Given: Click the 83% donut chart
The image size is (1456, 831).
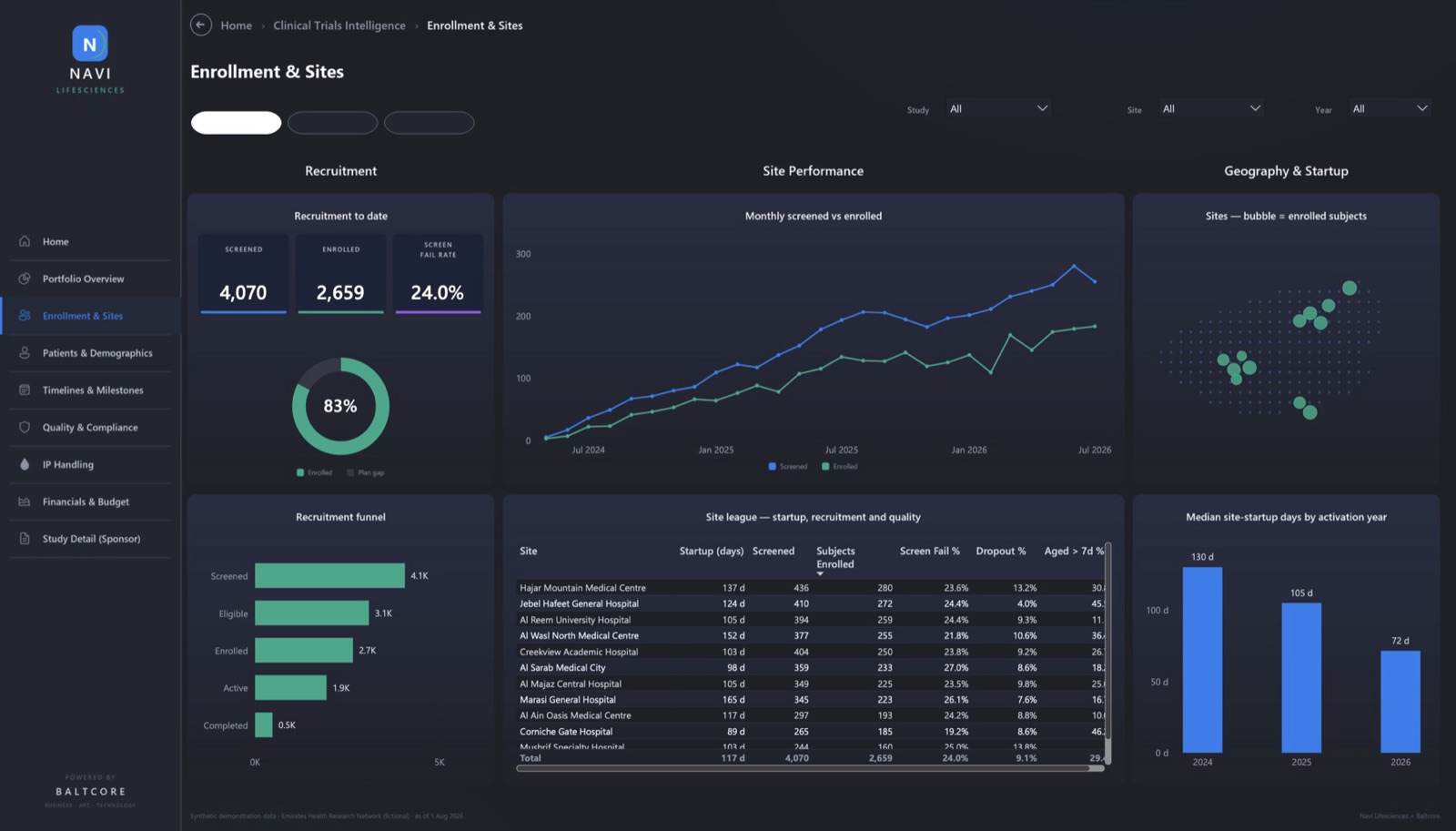Looking at the screenshot, I should [x=340, y=406].
